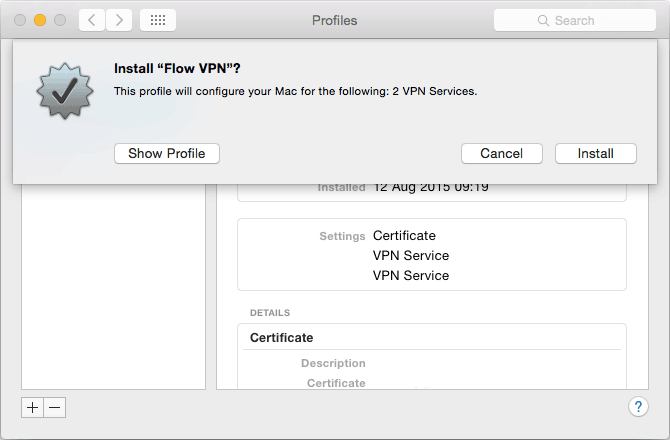Viewport: 670px width, 440px height.
Task: Install the Flow VPN profile
Action: tap(596, 153)
